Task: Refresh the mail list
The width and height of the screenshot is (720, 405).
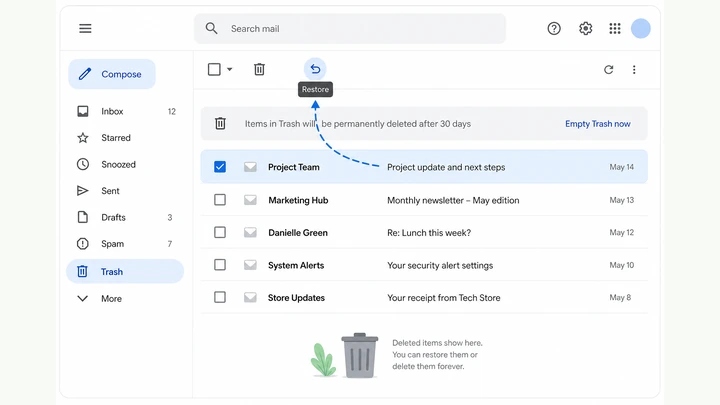Action: (608, 69)
